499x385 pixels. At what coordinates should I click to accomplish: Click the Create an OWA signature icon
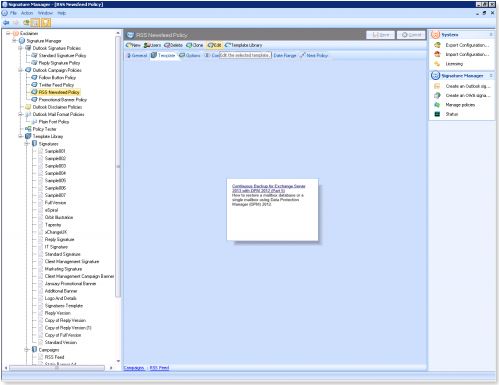437,95
